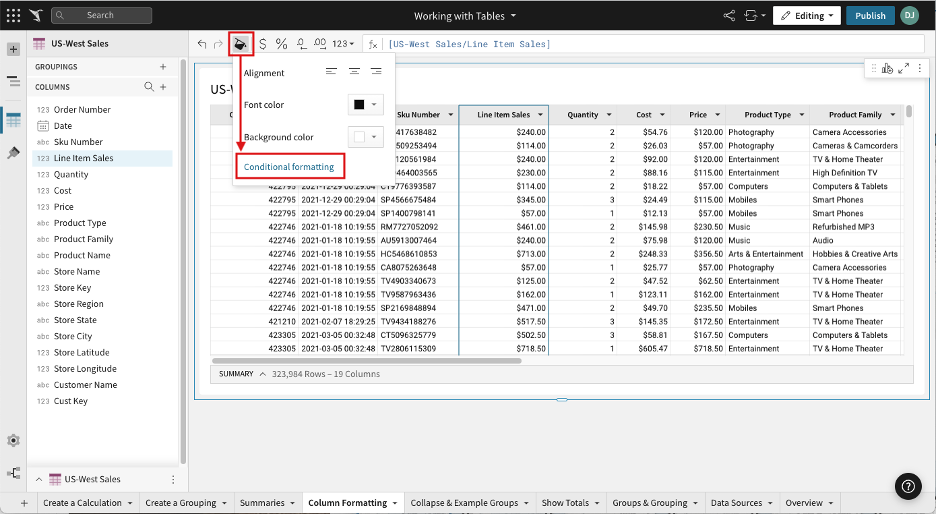Apply percent format to column
The image size is (936, 514).
282,44
